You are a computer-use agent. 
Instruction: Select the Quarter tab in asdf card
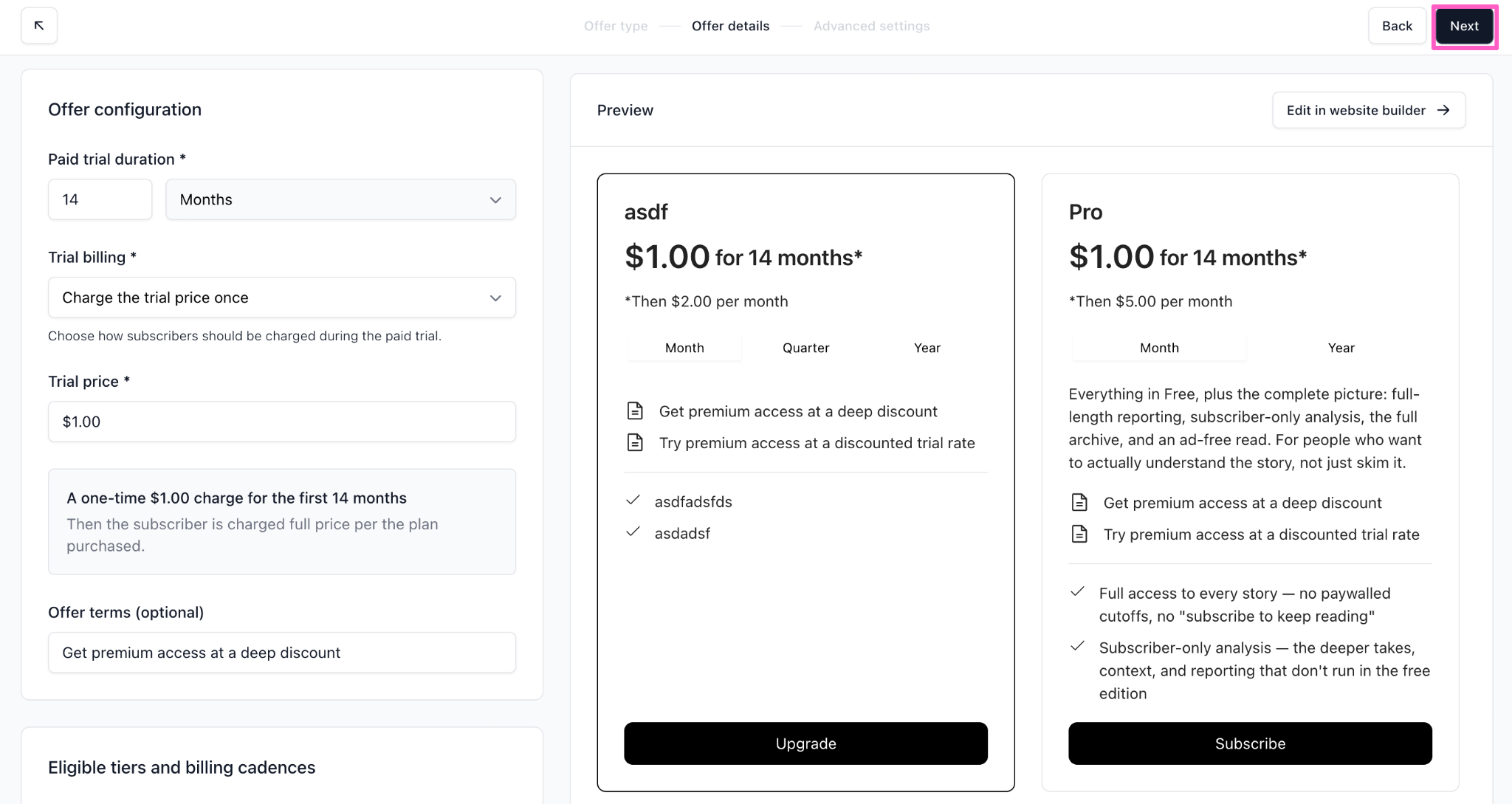point(805,348)
